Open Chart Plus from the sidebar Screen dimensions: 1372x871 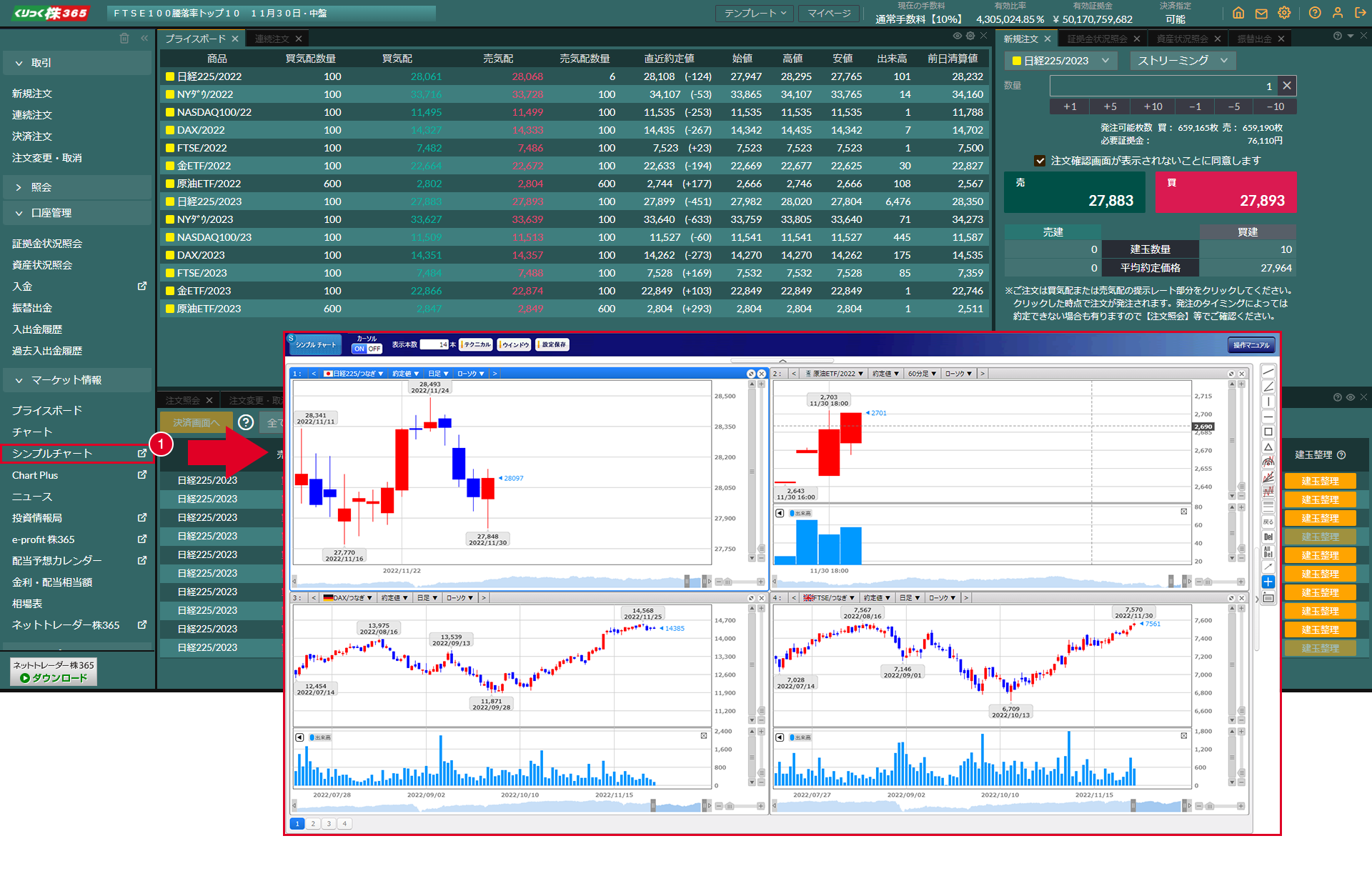click(x=35, y=475)
